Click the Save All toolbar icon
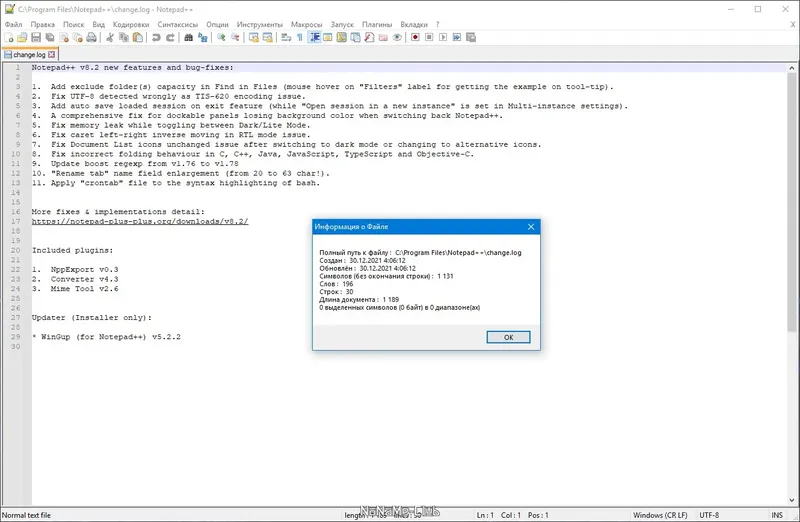The height and width of the screenshot is (522, 800). coord(49,37)
